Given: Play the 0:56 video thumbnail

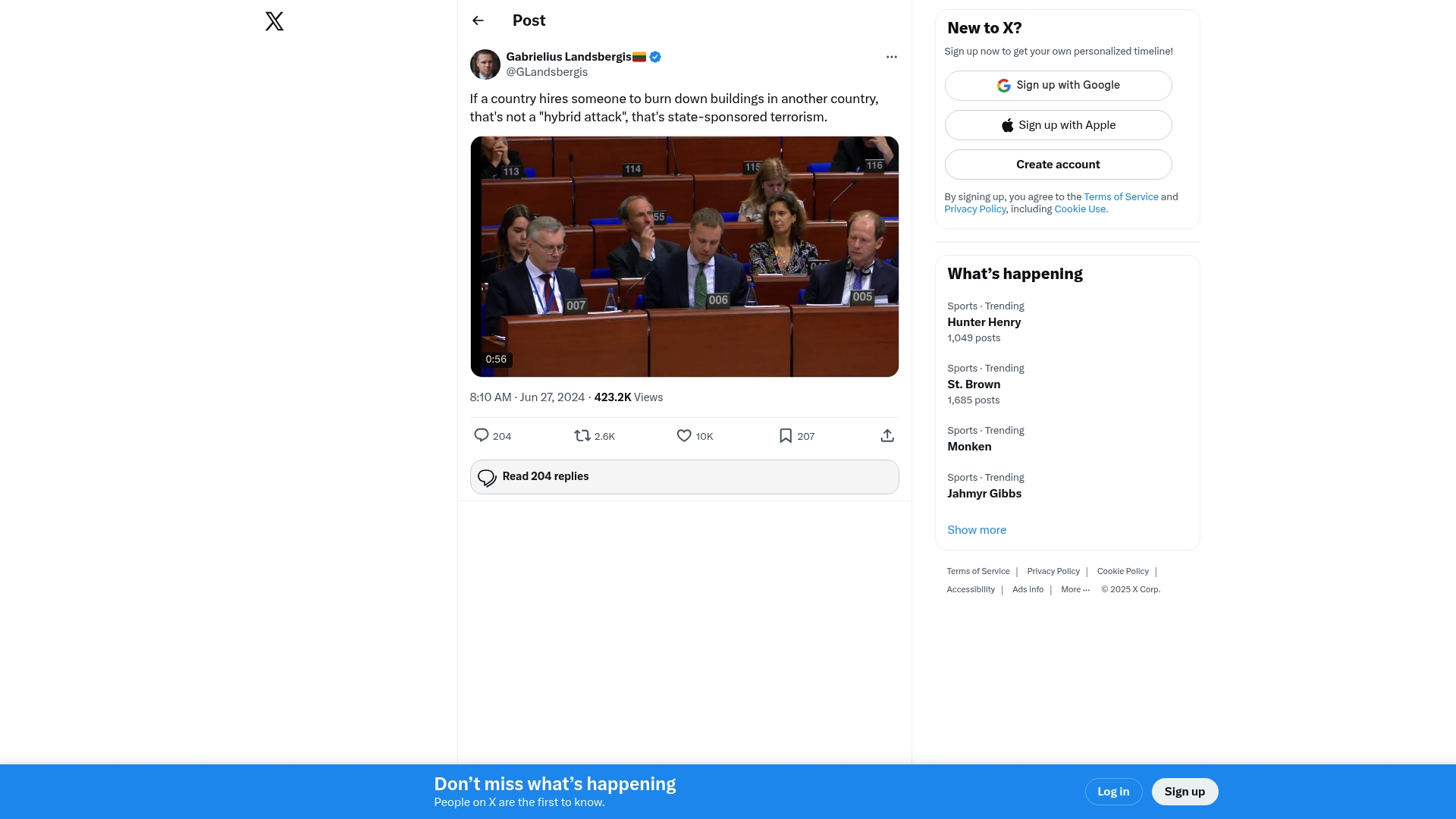Looking at the screenshot, I should tap(684, 256).
